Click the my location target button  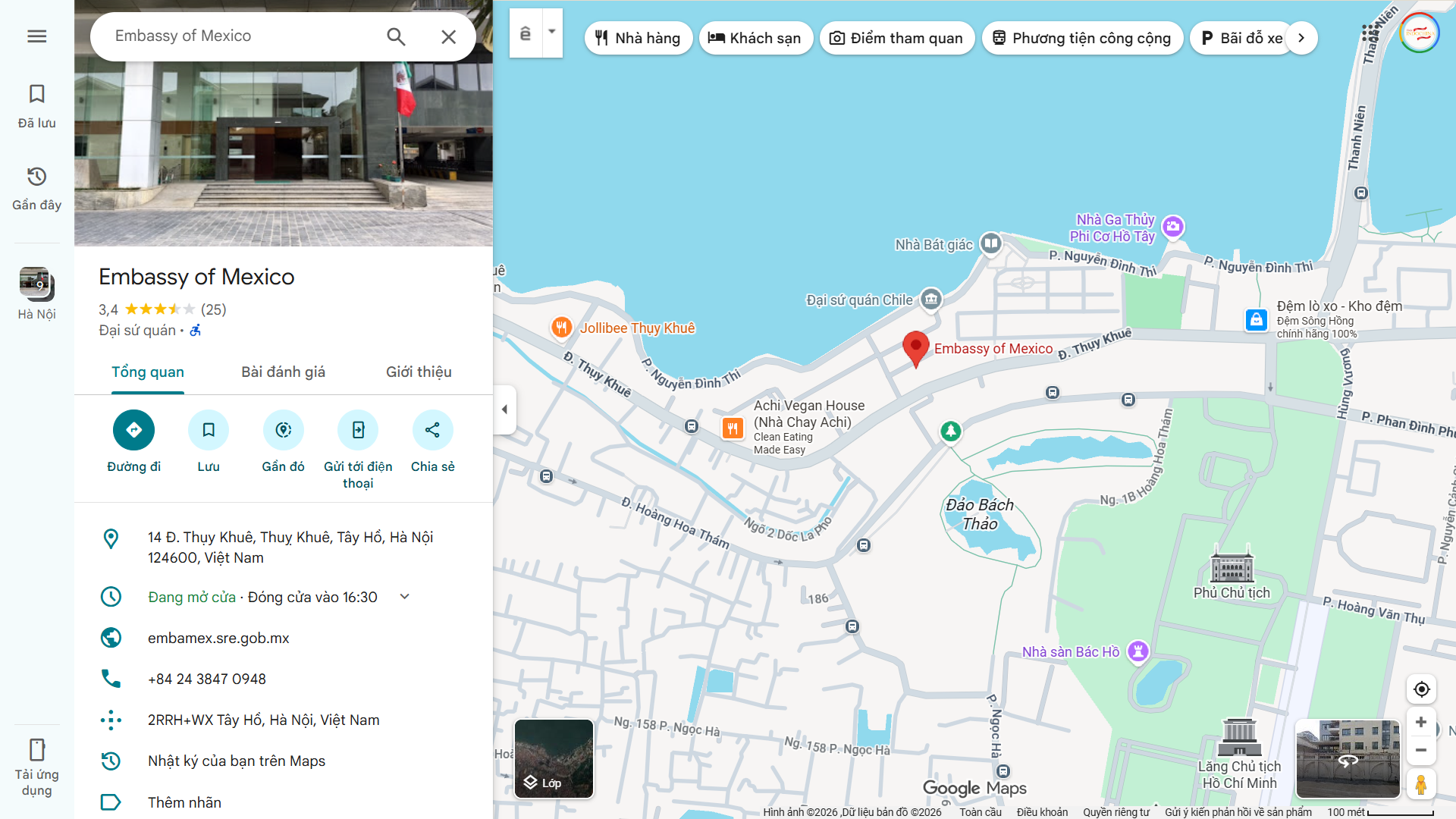[1421, 689]
